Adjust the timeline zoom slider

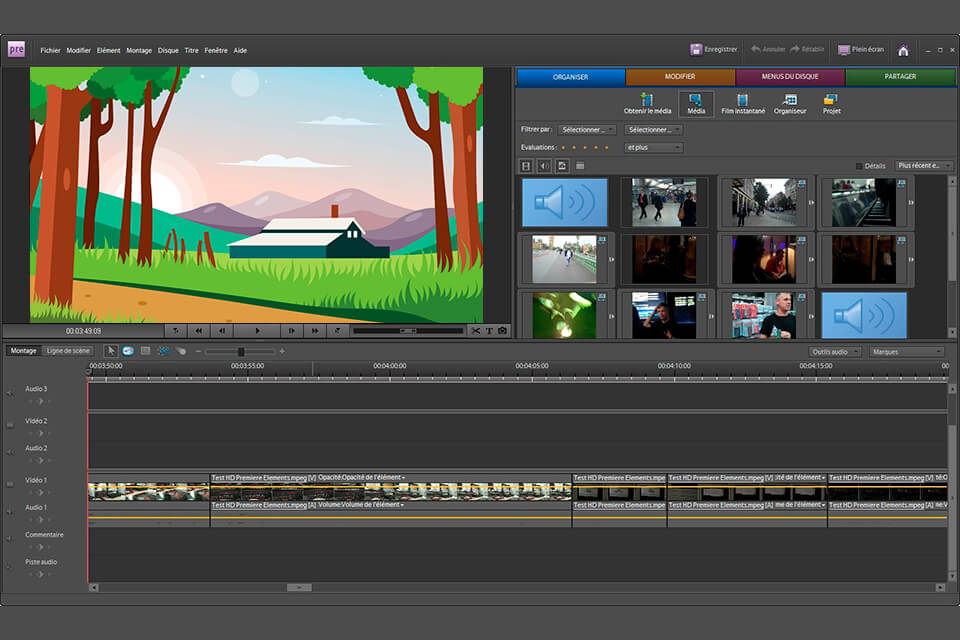click(x=240, y=351)
